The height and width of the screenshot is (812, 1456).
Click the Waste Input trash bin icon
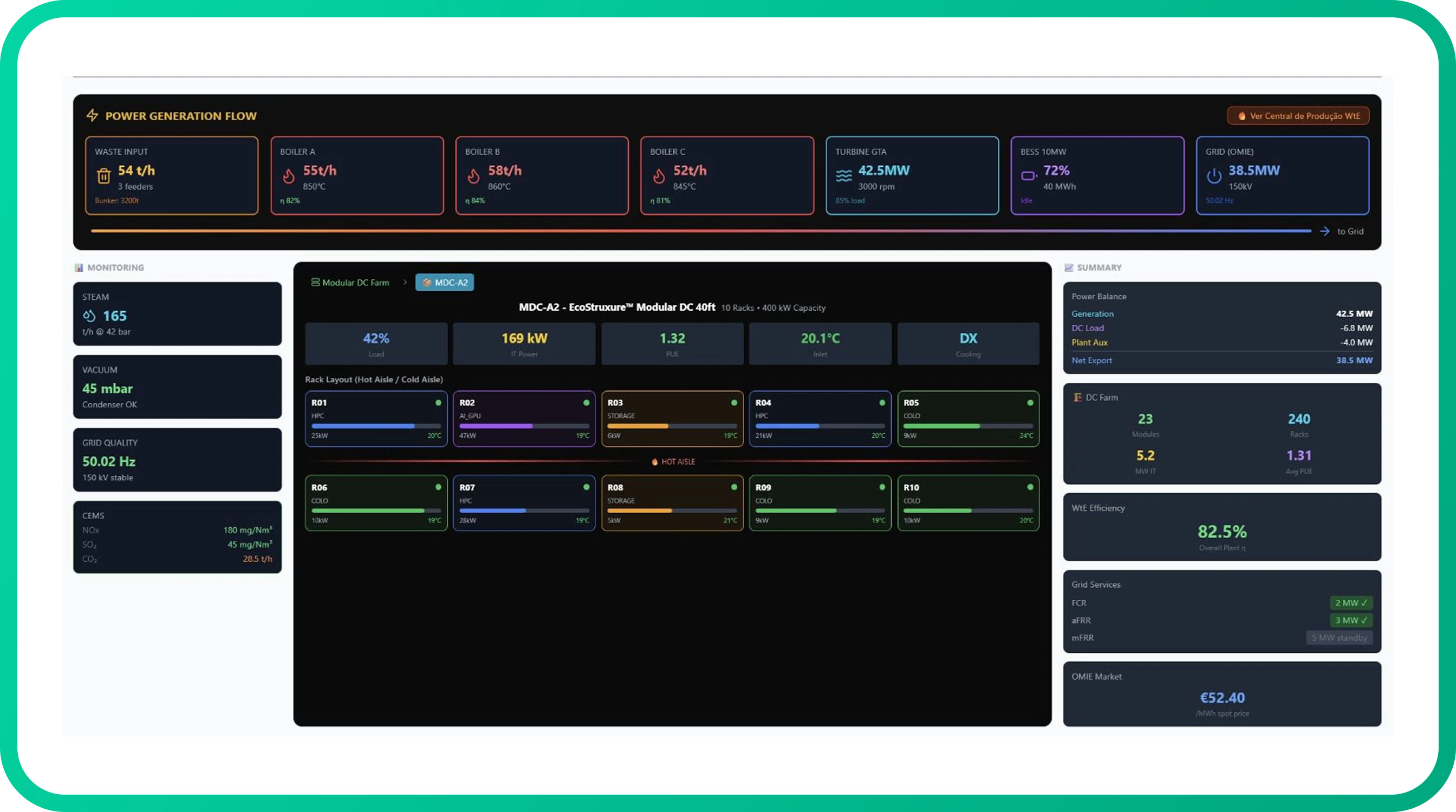tap(103, 176)
